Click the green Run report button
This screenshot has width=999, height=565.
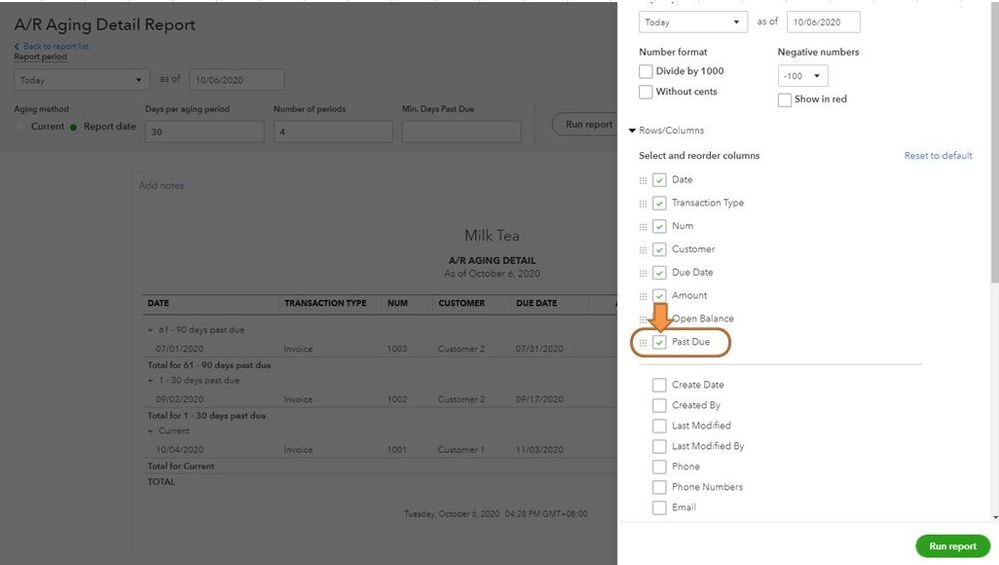coord(952,547)
